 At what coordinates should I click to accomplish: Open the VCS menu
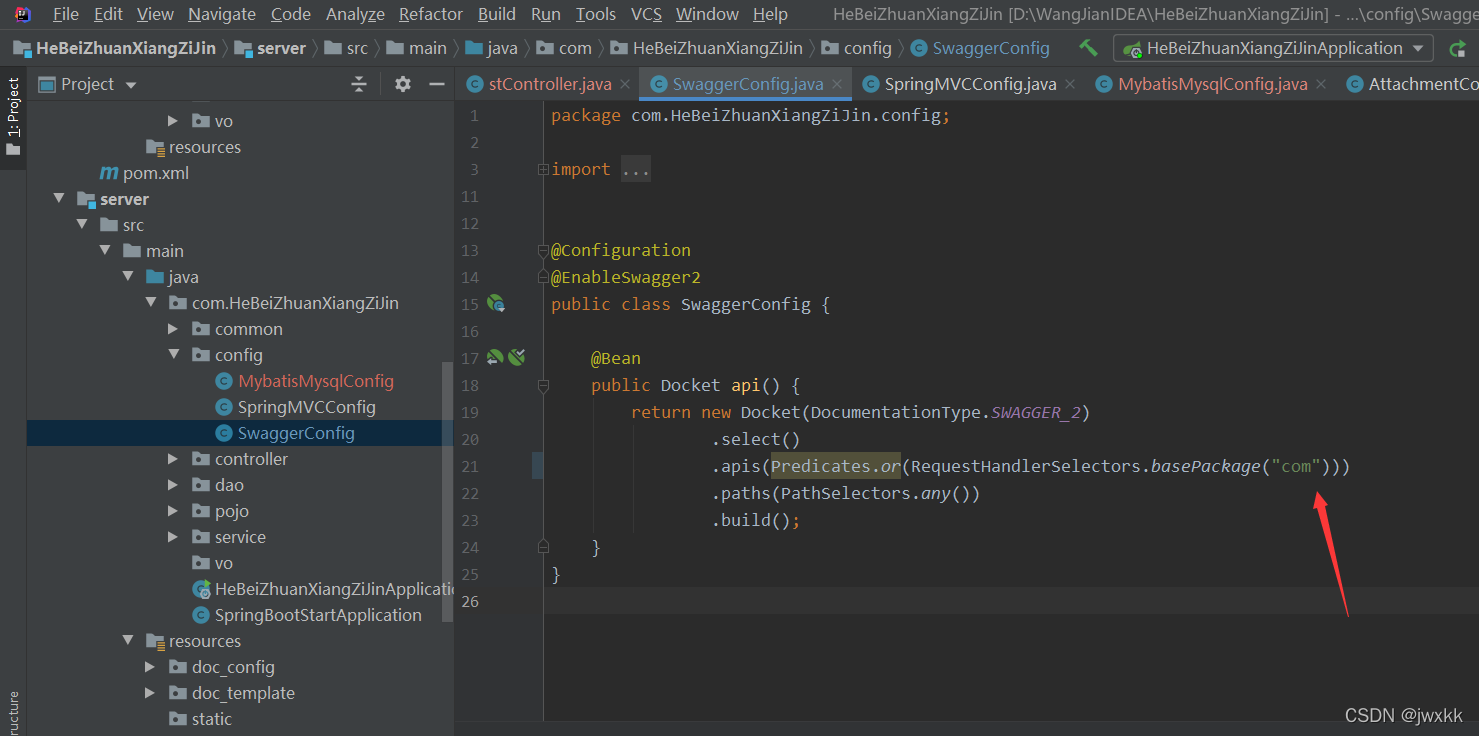tap(646, 14)
